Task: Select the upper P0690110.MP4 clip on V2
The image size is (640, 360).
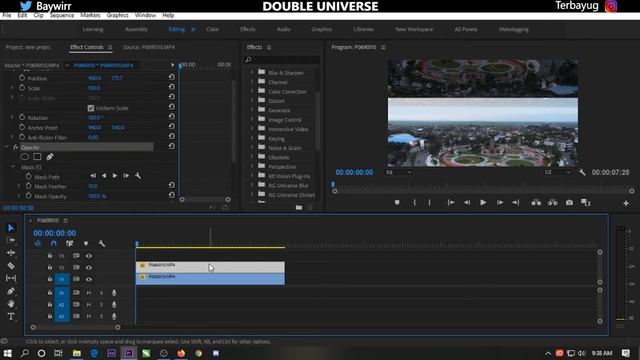Action: pyautogui.click(x=210, y=267)
